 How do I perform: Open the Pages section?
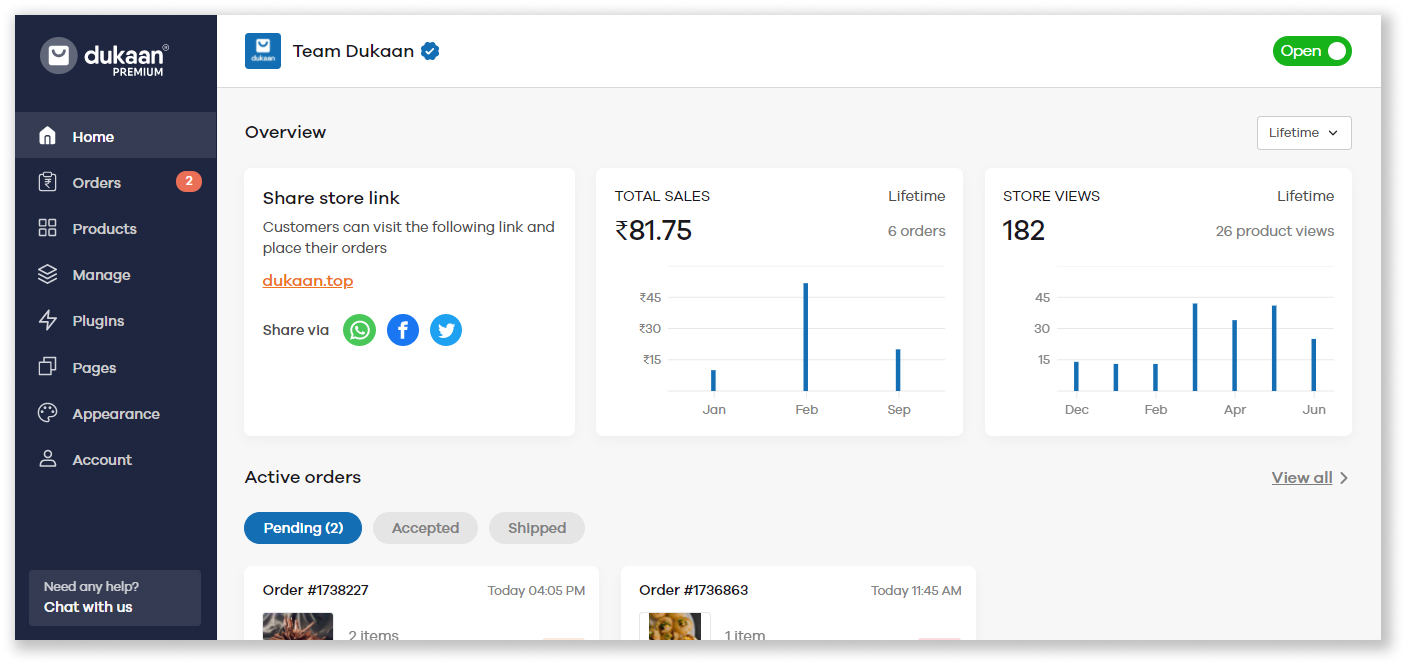pyautogui.click(x=115, y=367)
